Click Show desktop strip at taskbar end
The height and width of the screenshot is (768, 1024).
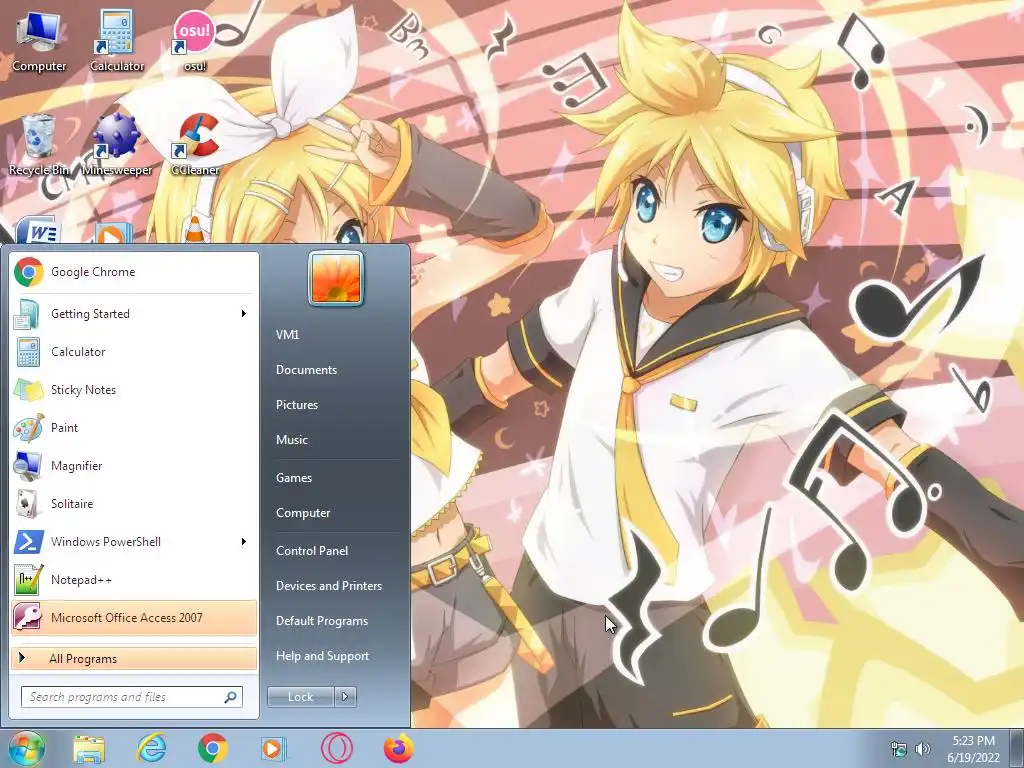[1017, 748]
